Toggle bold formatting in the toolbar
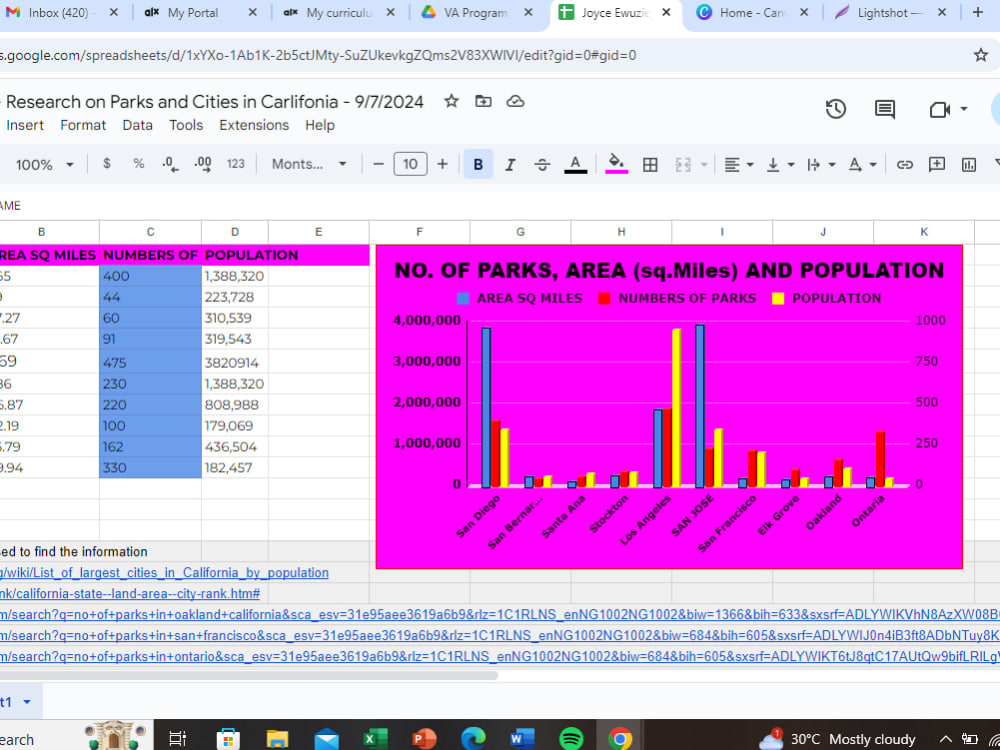The height and width of the screenshot is (750, 1000). click(x=478, y=165)
